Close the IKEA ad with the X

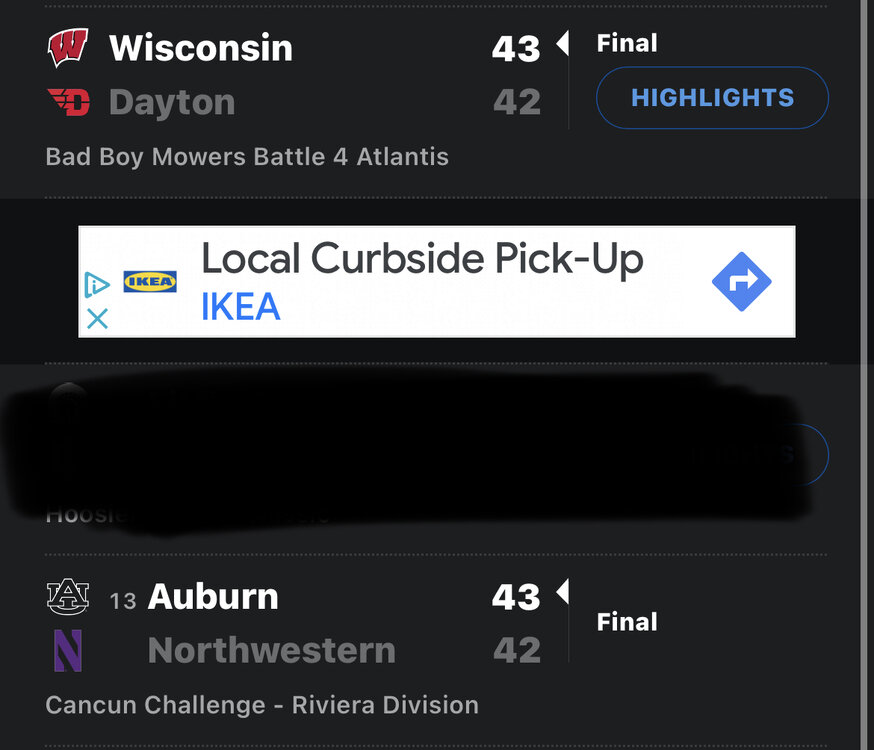tap(97, 319)
